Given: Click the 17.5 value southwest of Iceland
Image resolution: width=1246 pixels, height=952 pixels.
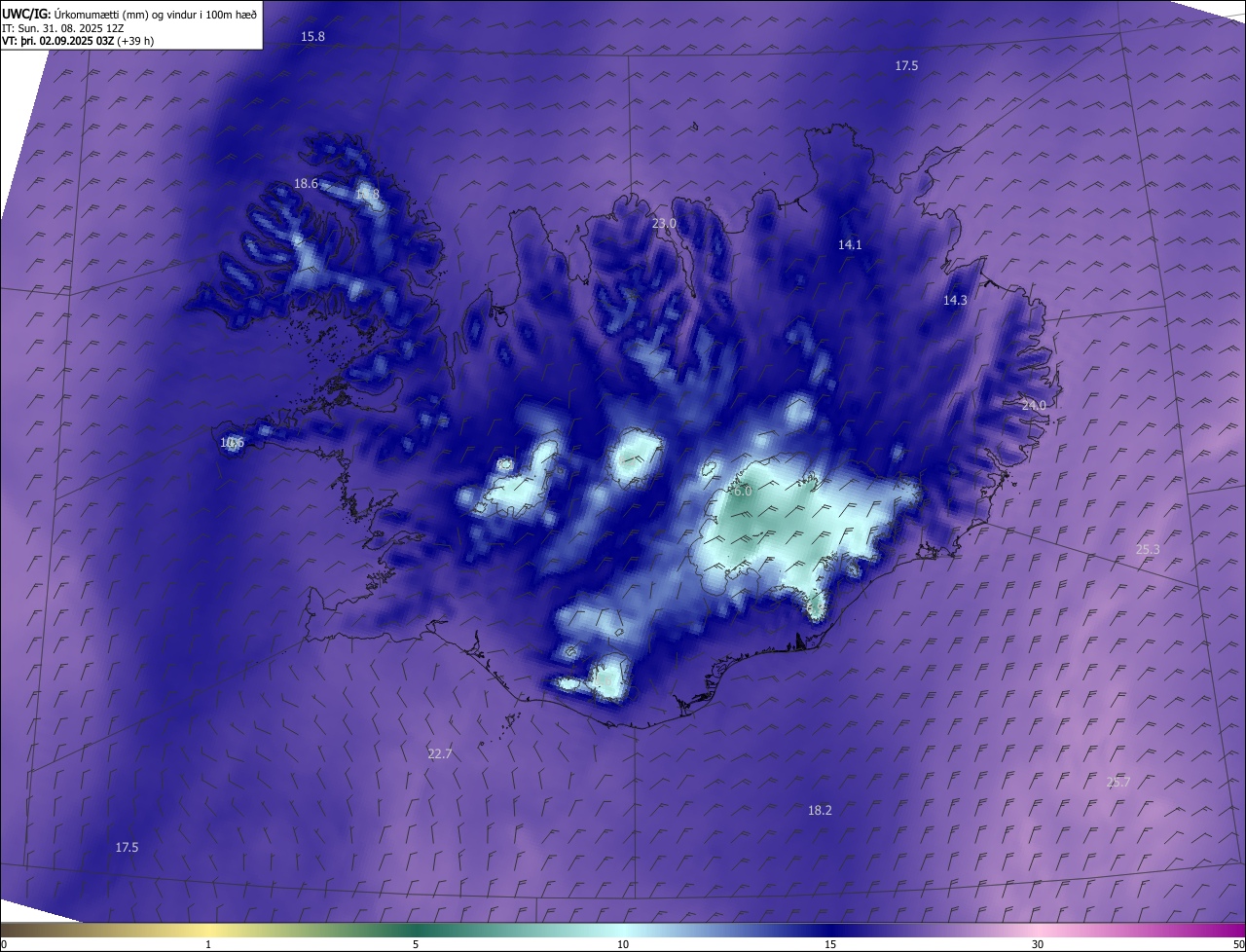Looking at the screenshot, I should pyautogui.click(x=127, y=848).
